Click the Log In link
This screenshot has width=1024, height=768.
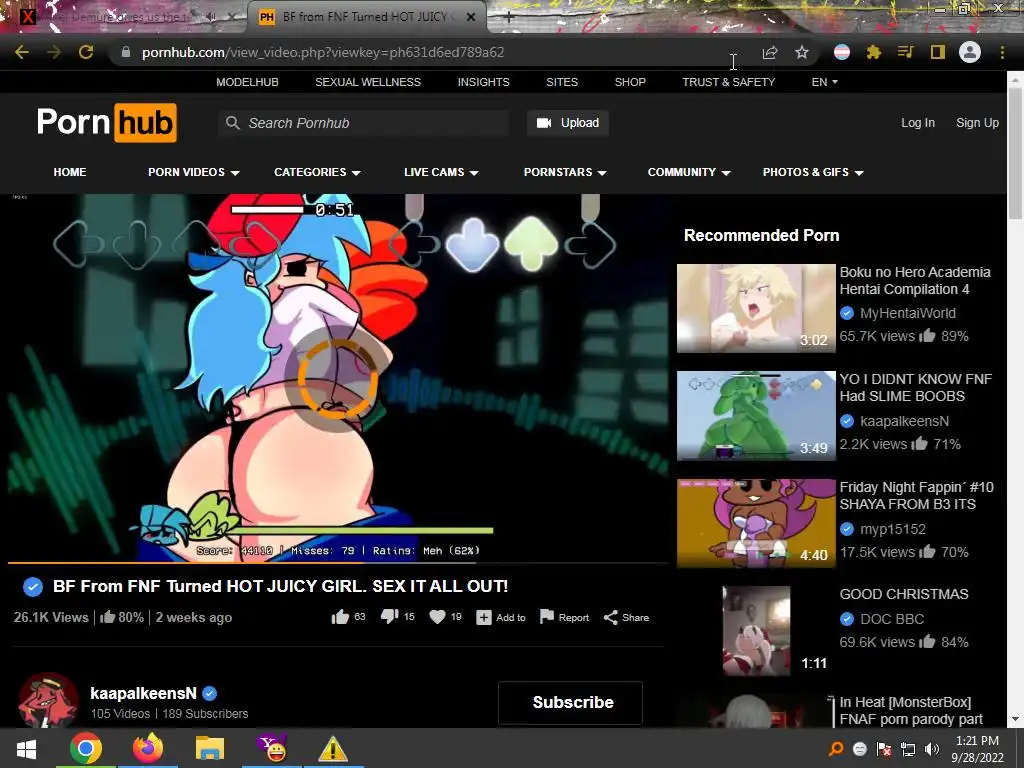click(918, 123)
